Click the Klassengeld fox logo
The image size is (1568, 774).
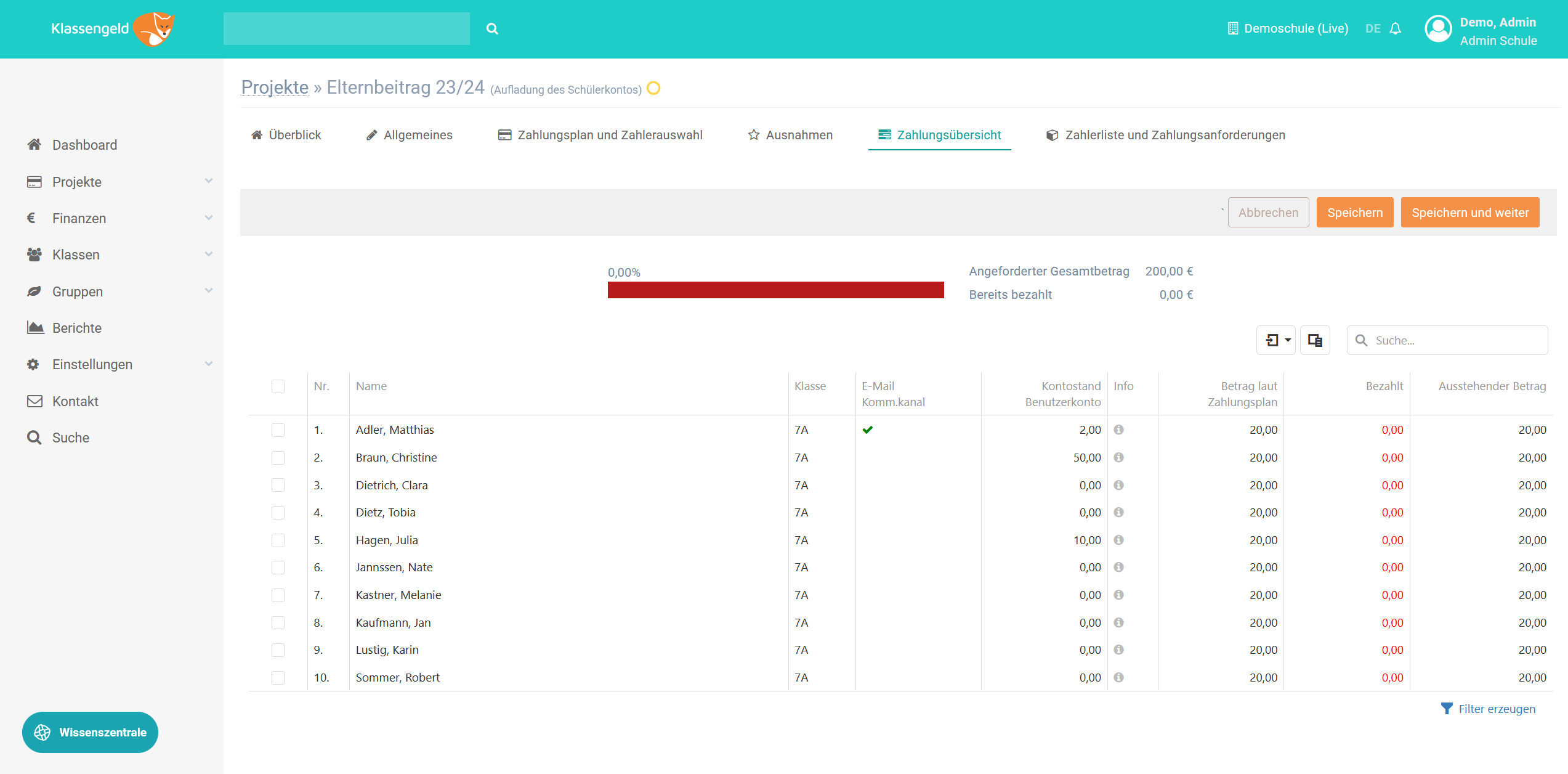tap(155, 28)
